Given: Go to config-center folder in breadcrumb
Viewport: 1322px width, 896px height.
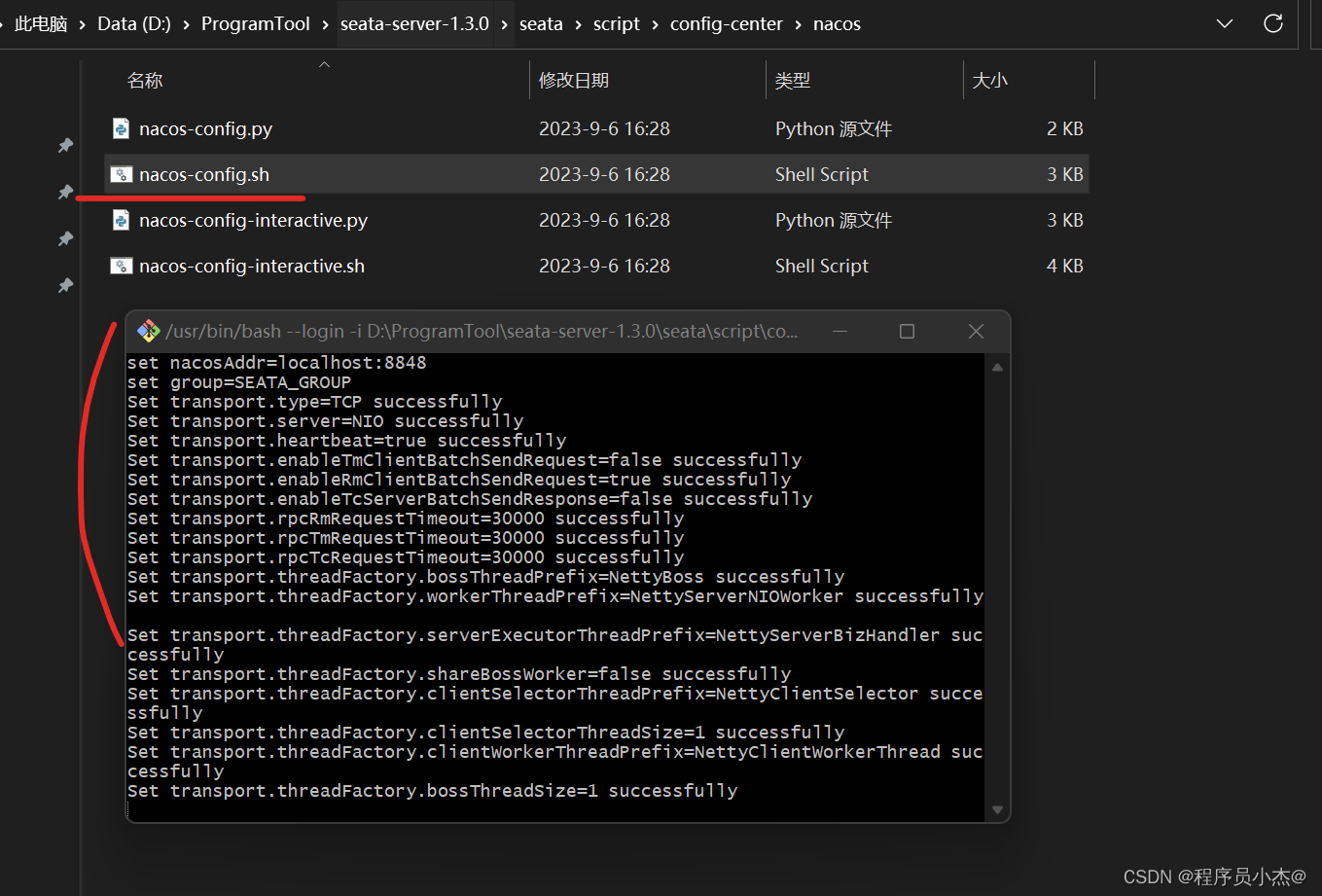Looking at the screenshot, I should 727,24.
